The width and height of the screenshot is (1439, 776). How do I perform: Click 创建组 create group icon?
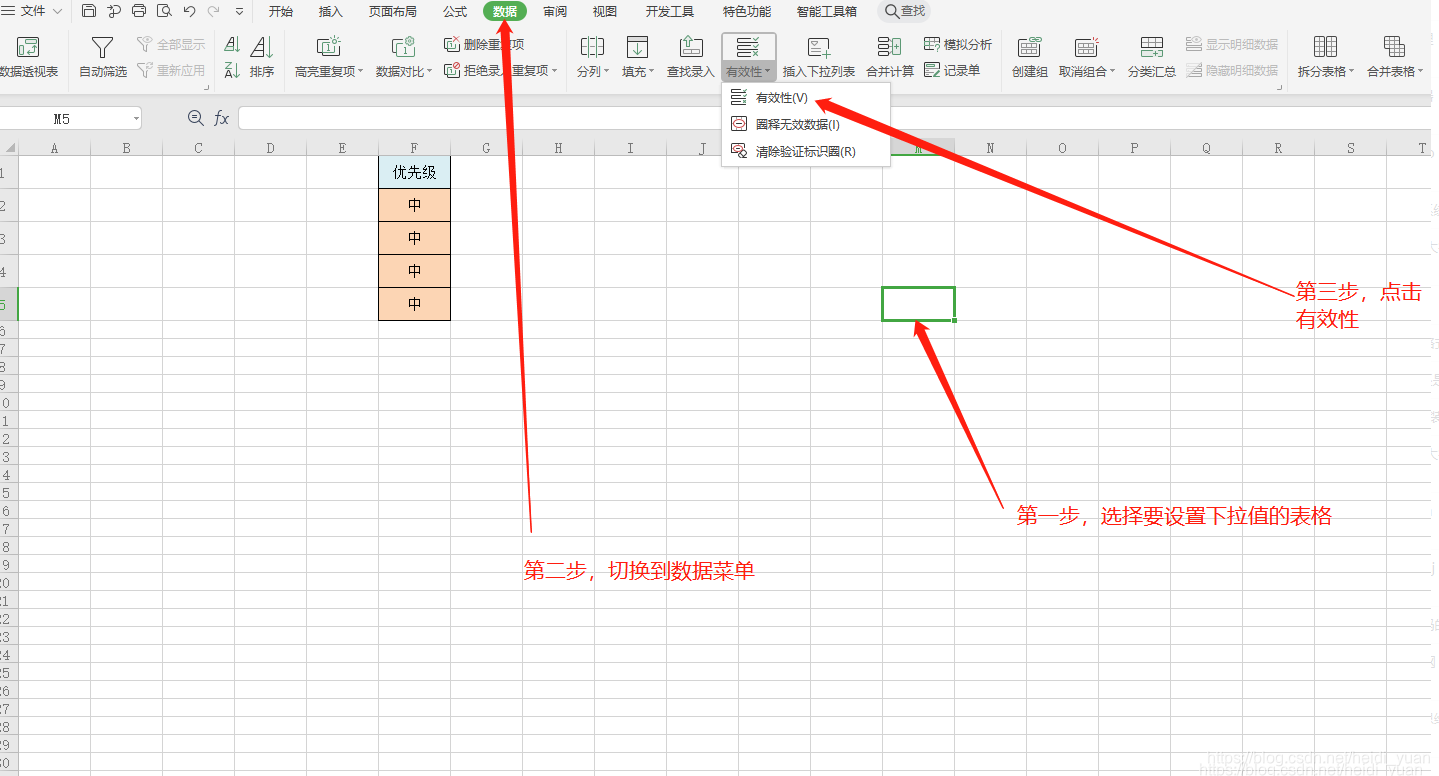pos(1030,47)
